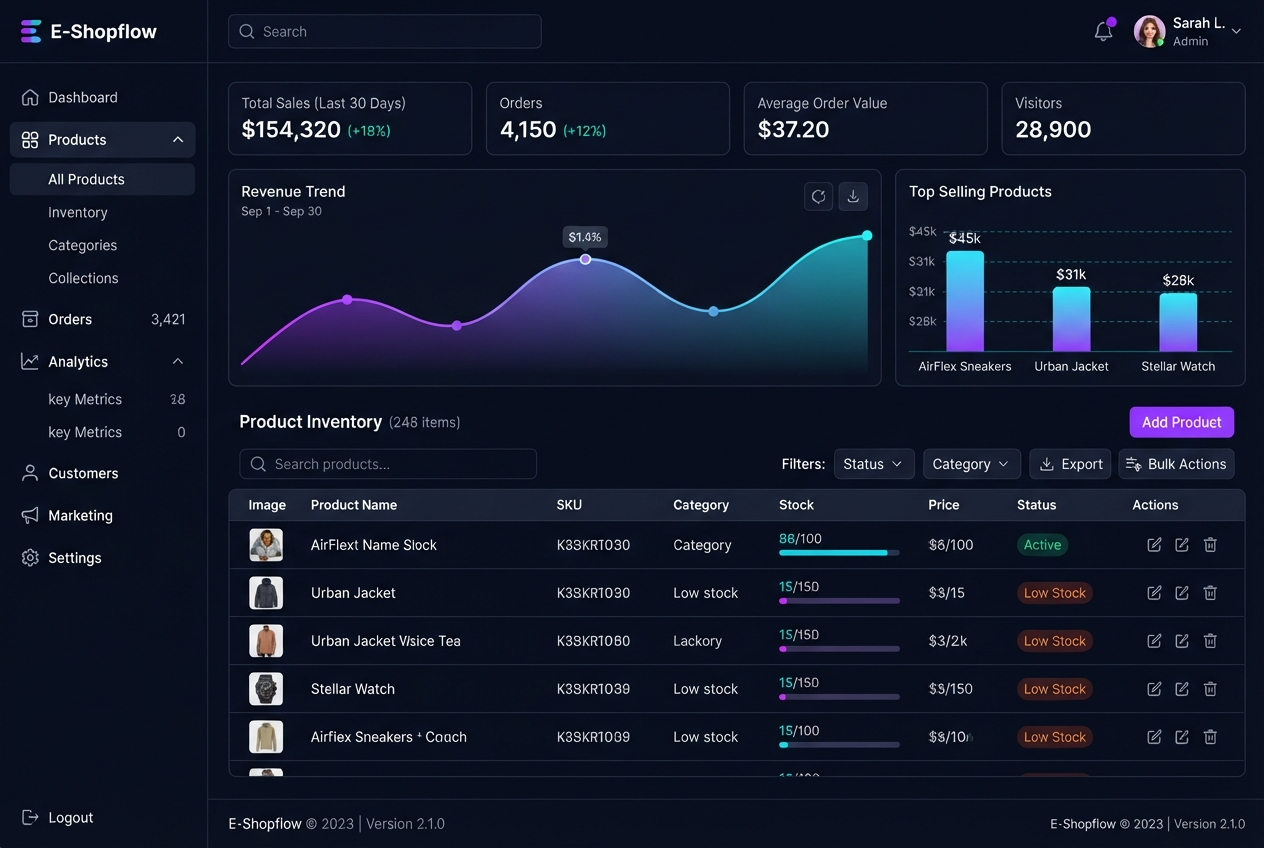Click the Stellar Watch $28k bar
Screen dimensions: 1264x848
1178,322
